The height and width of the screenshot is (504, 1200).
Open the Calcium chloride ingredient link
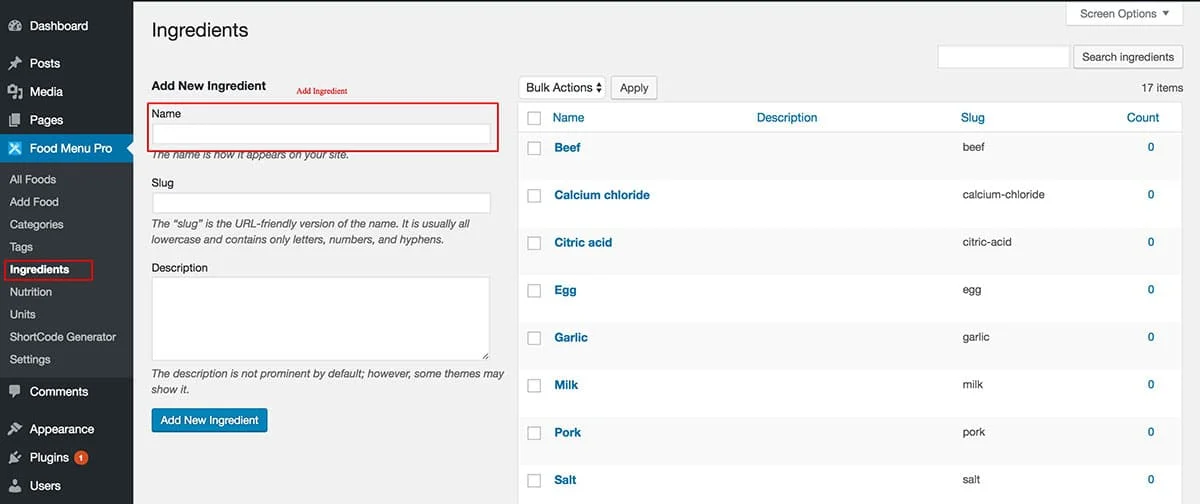coord(602,195)
